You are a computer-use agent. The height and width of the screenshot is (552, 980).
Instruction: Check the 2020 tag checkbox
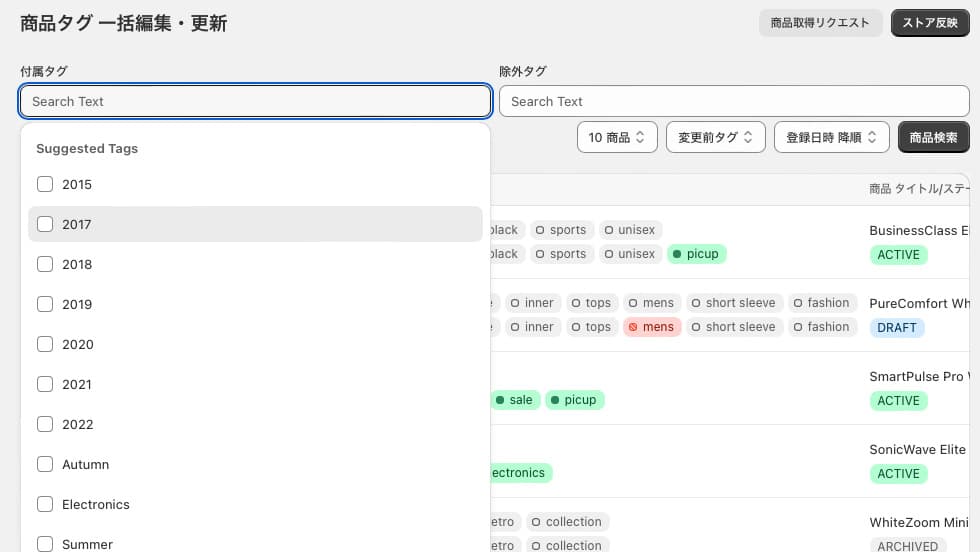click(45, 344)
